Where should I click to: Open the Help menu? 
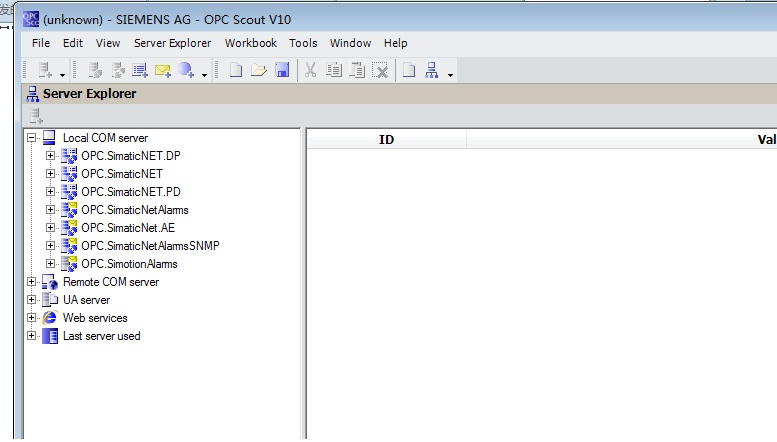(x=395, y=43)
